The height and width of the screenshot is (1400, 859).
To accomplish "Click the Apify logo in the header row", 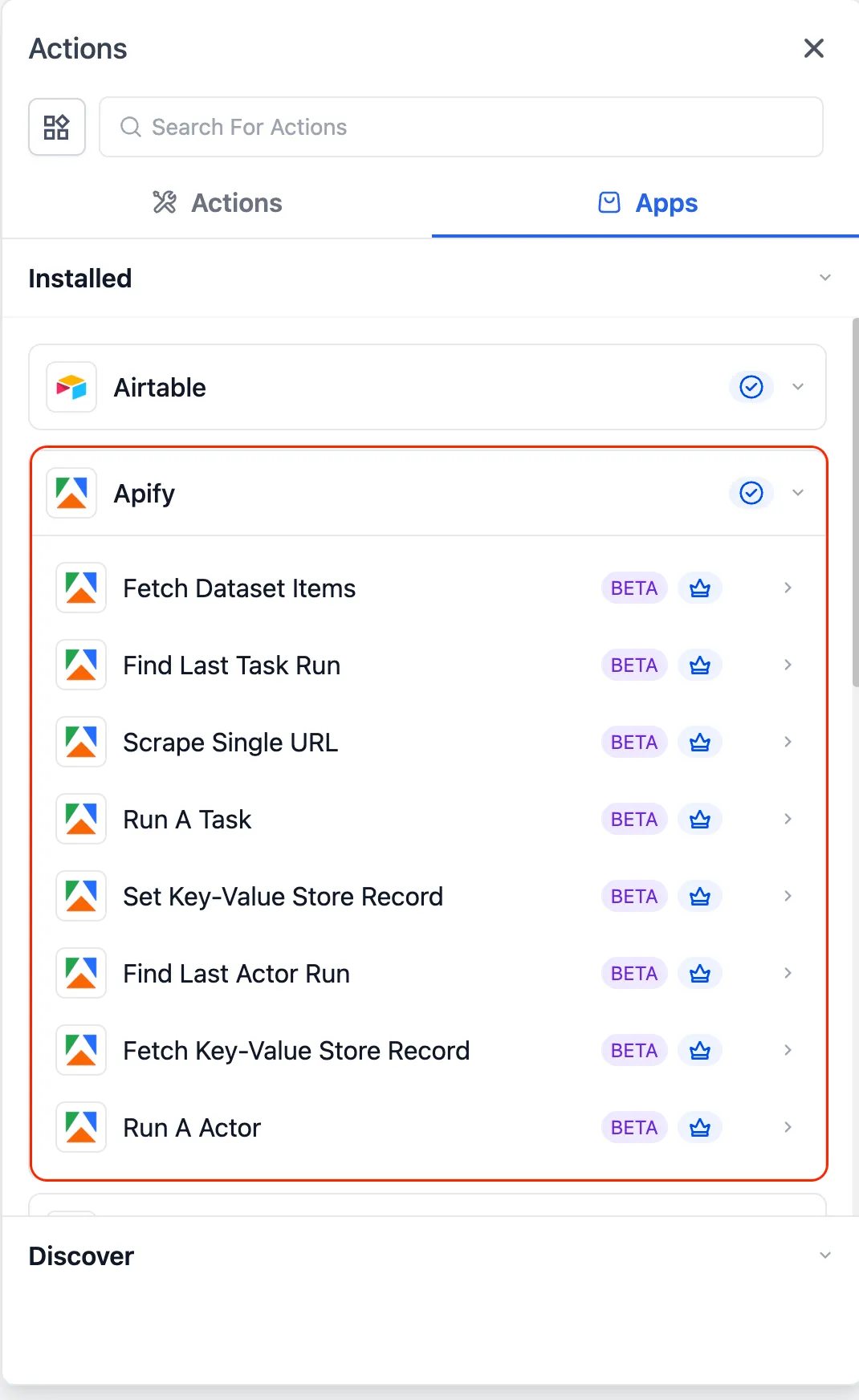I will (71, 493).
